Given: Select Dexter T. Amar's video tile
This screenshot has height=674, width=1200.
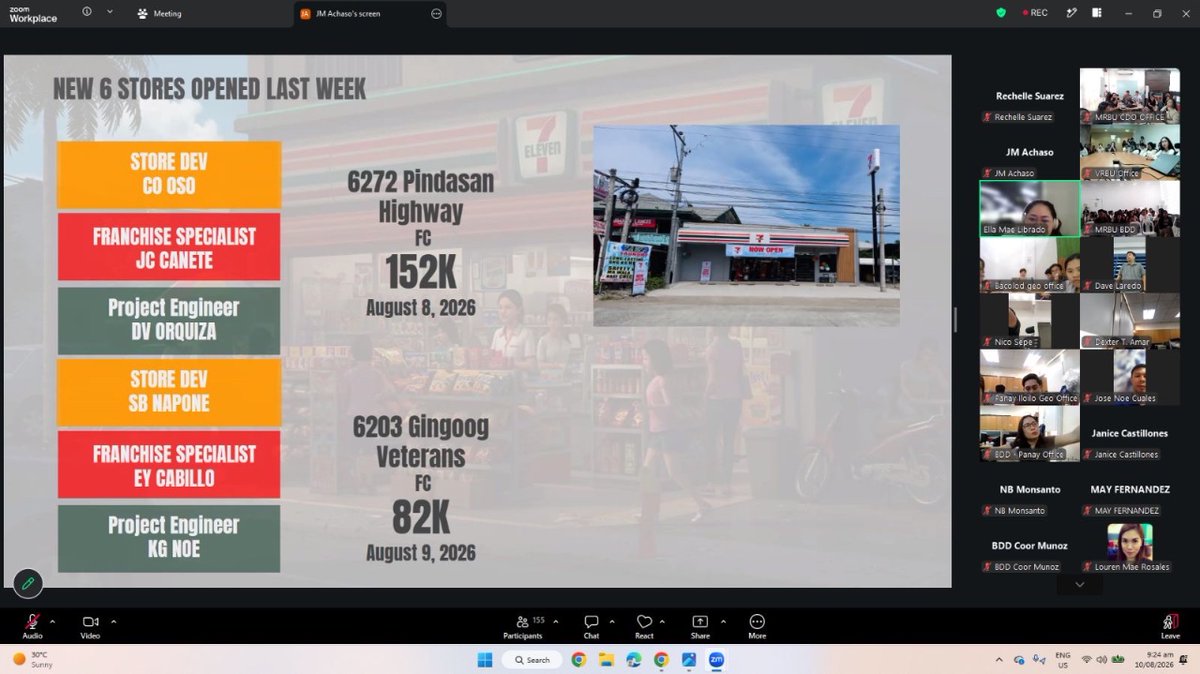Looking at the screenshot, I should [x=1130, y=320].
